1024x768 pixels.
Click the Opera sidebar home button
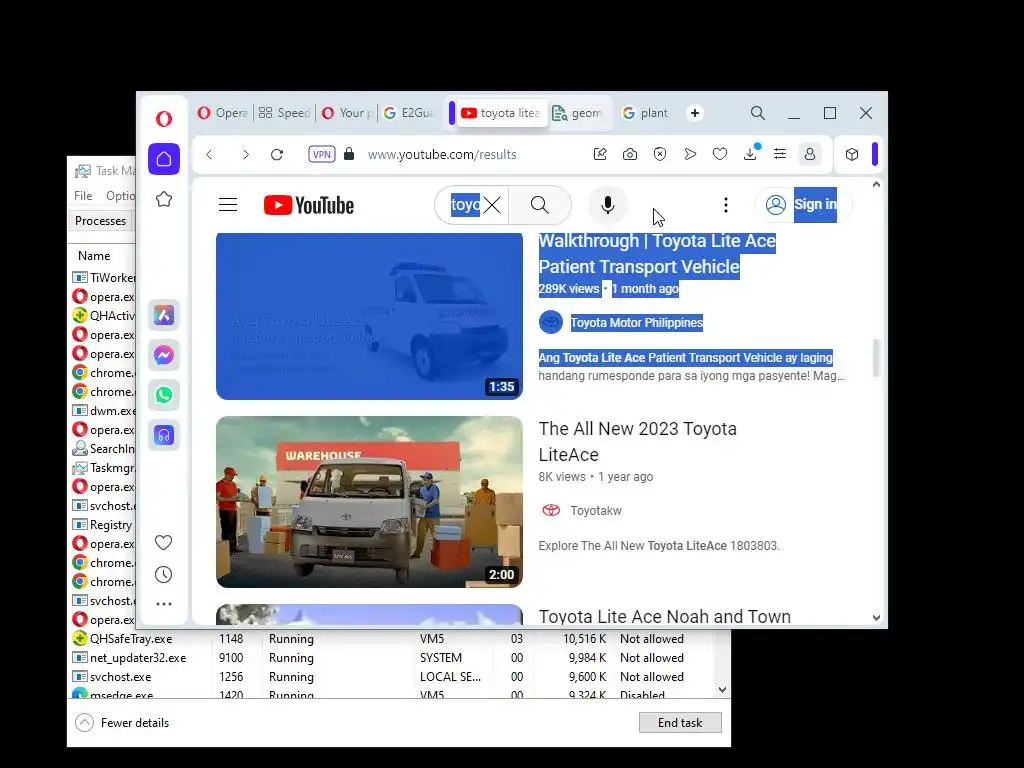(164, 159)
